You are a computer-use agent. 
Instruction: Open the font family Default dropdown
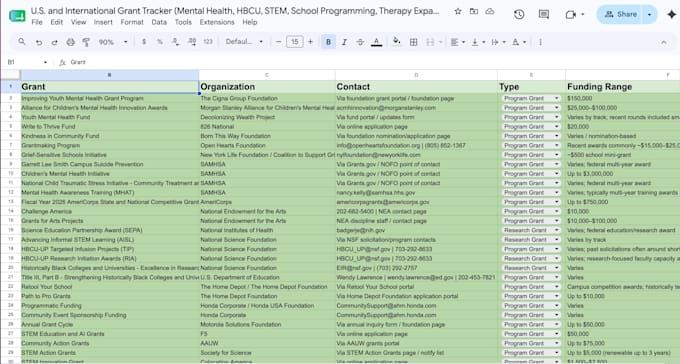[x=244, y=42]
